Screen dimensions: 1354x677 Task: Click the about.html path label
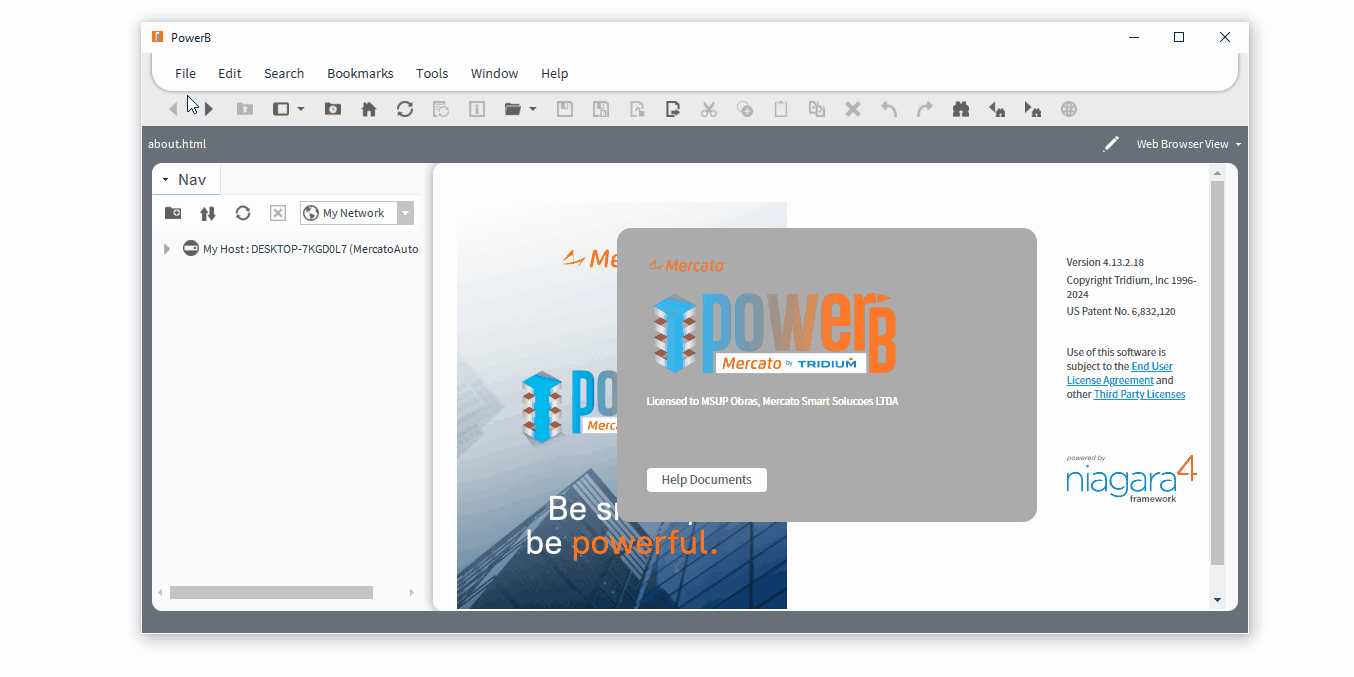tap(177, 144)
